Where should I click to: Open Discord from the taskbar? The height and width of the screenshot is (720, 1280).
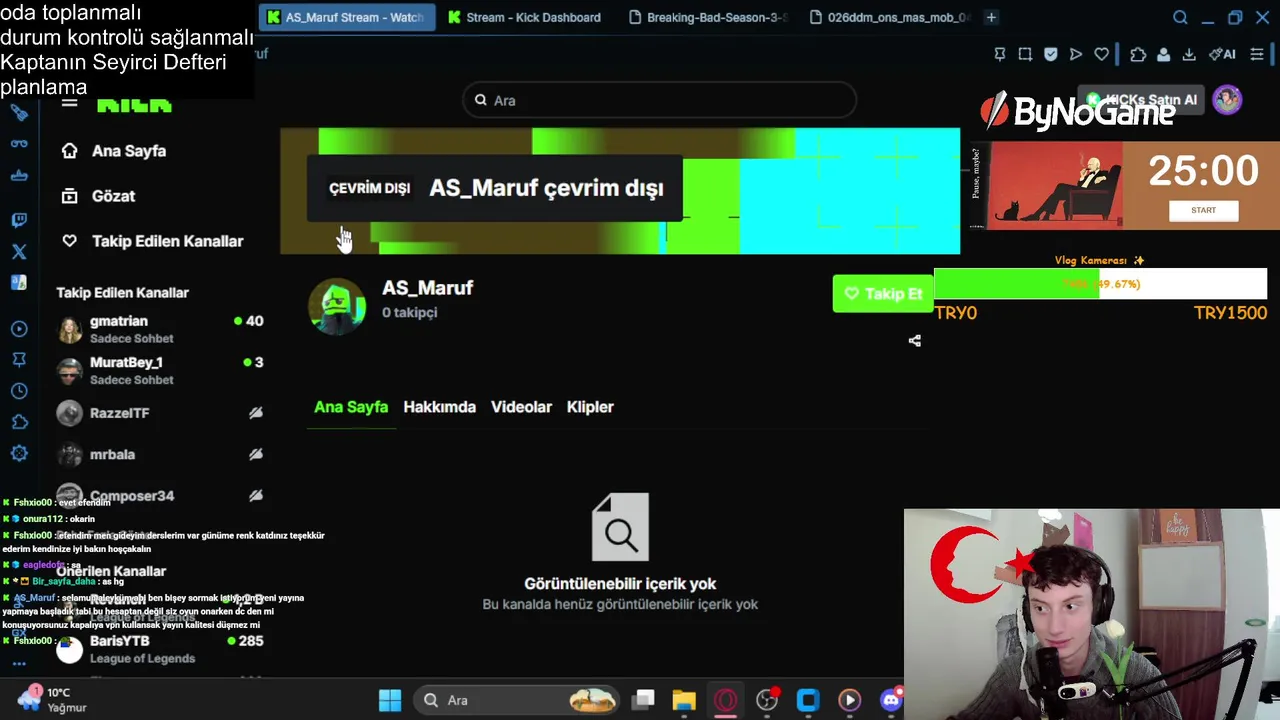point(890,700)
